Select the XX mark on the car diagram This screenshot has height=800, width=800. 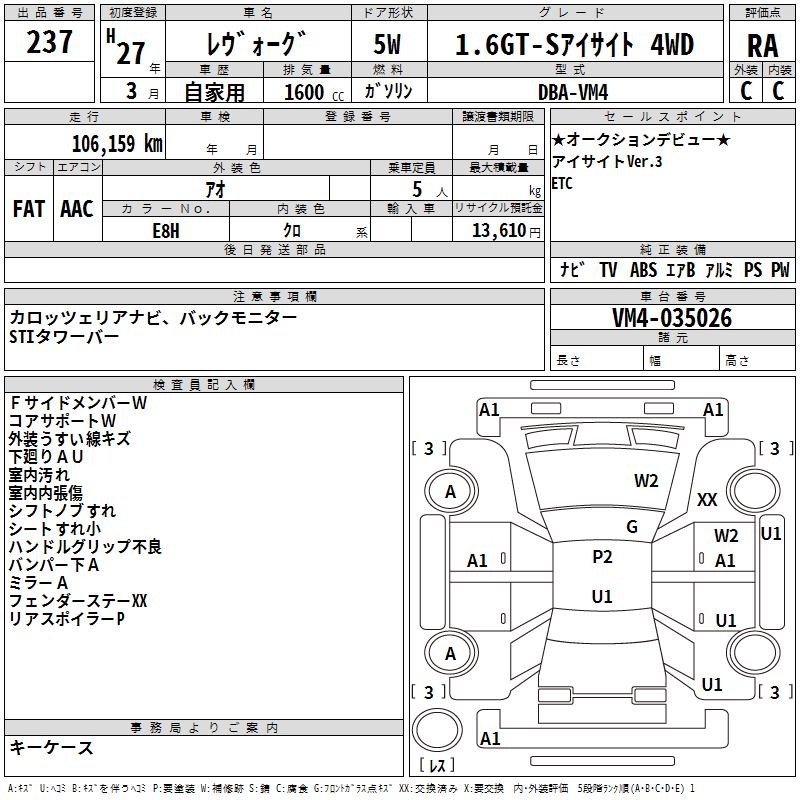coord(707,499)
